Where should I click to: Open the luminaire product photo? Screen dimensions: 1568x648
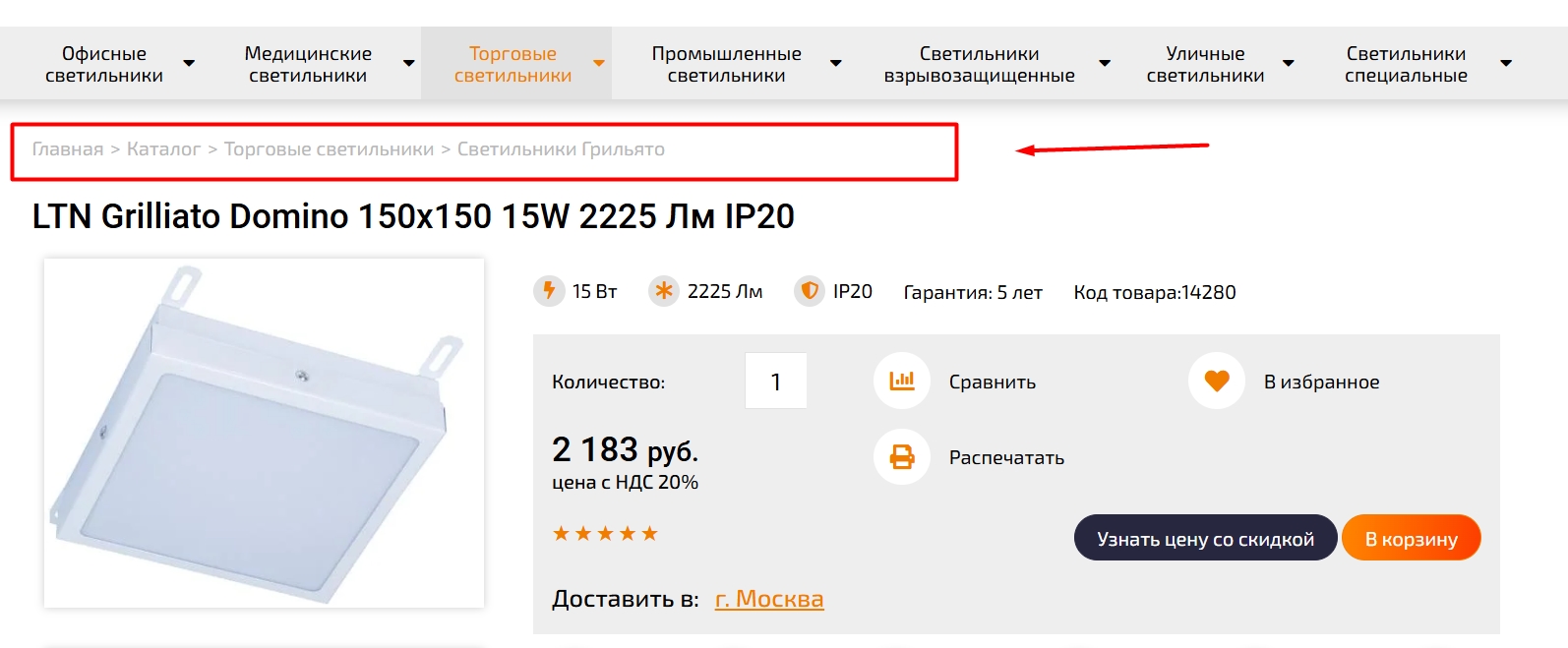tap(264, 433)
